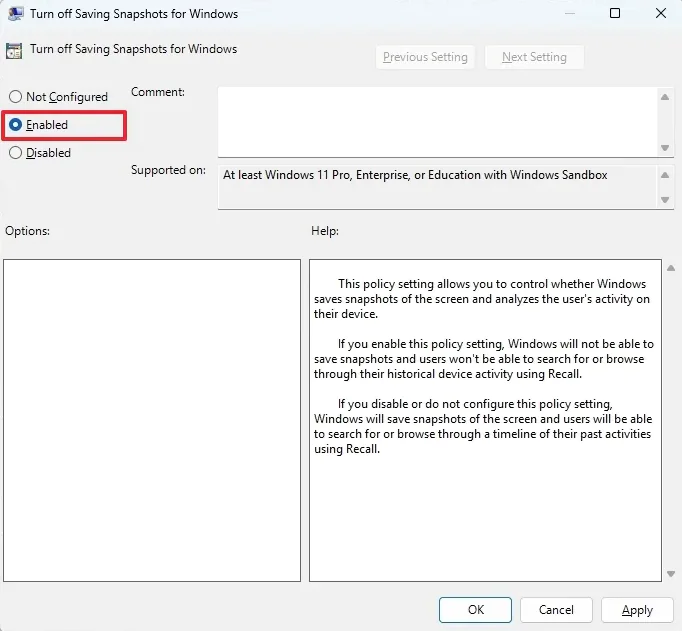Apply the policy changes
Viewport: 682px width, 631px height.
[x=637, y=610]
